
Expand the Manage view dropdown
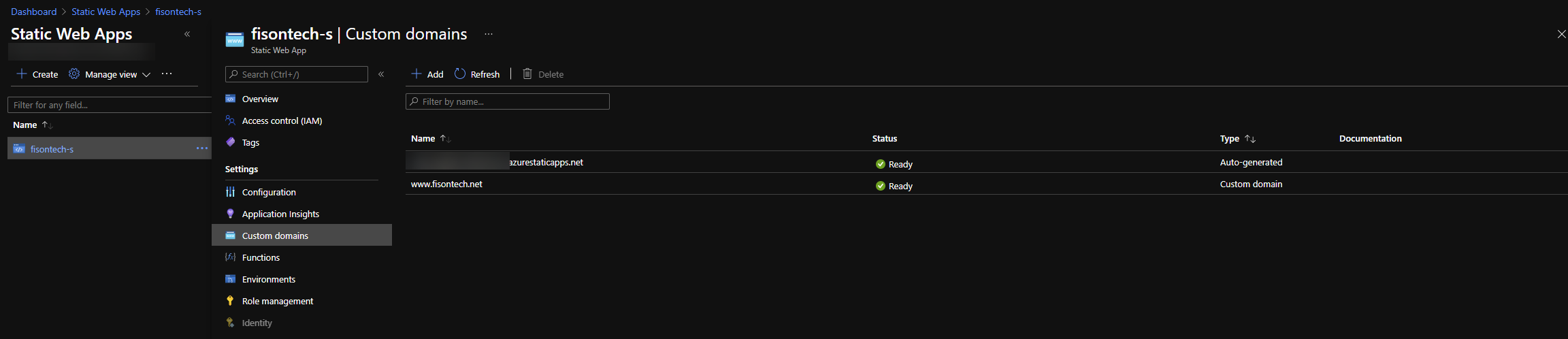click(146, 74)
